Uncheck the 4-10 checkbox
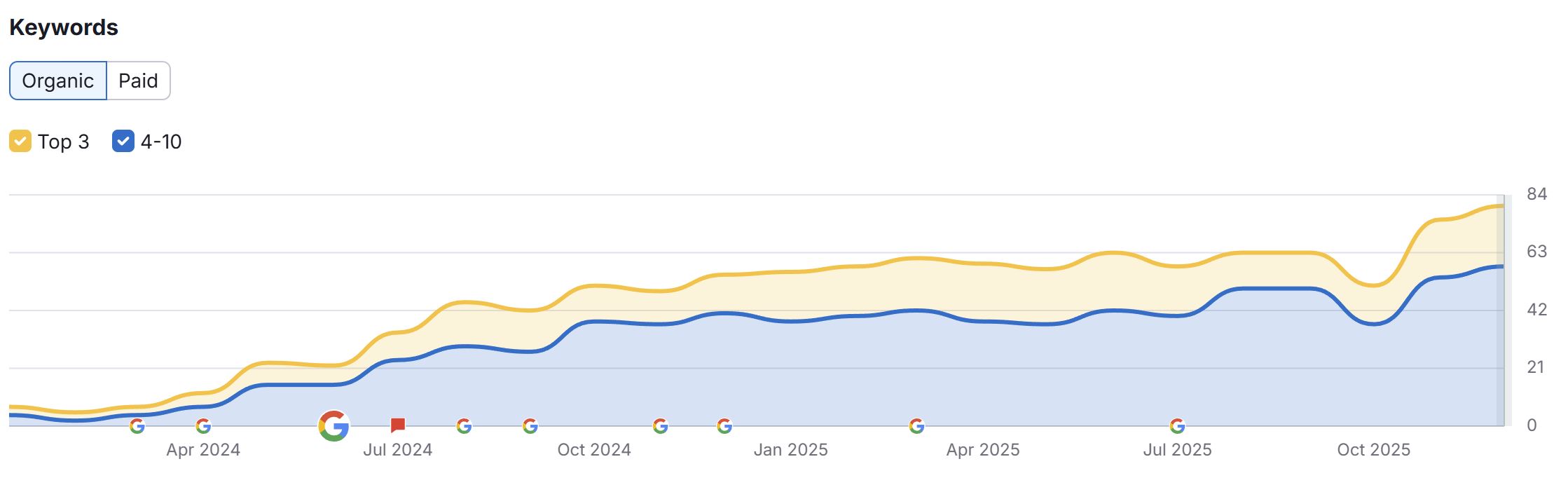 click(x=123, y=142)
